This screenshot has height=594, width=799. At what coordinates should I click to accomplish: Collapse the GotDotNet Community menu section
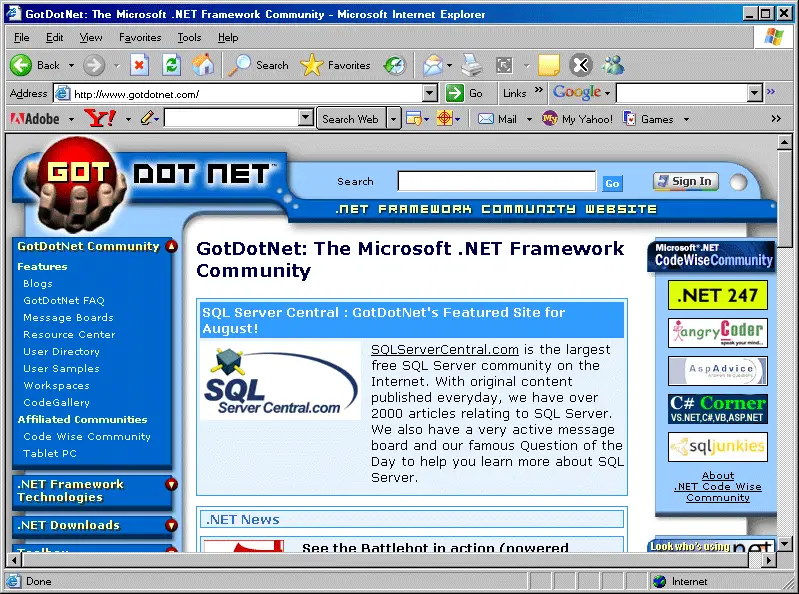coord(172,247)
